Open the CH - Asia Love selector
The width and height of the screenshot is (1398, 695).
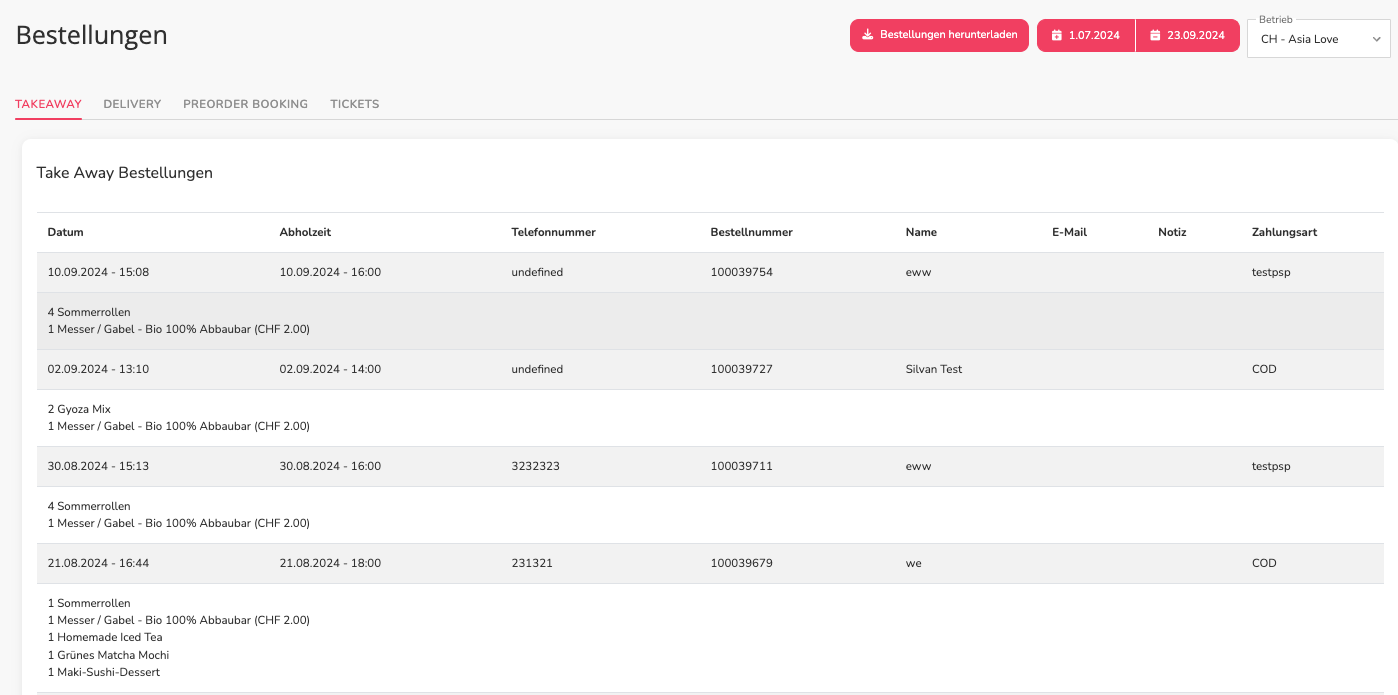[1318, 39]
